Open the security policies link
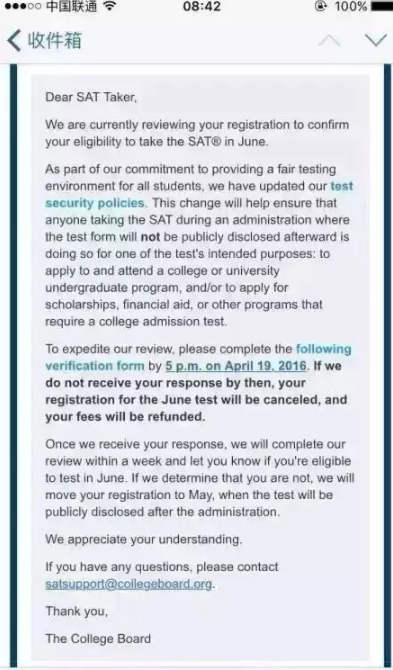The width and height of the screenshot is (393, 670). pyautogui.click(x=95, y=203)
